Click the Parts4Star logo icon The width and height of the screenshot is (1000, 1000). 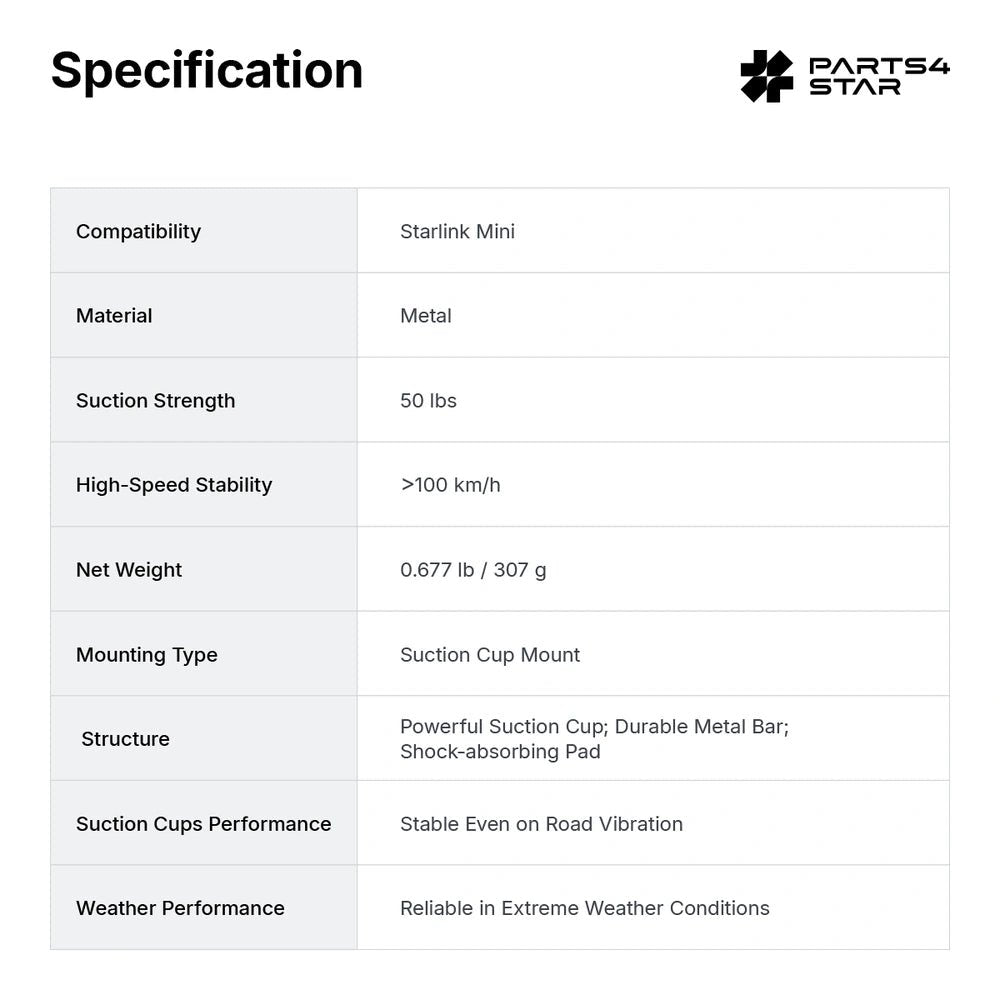coord(767,76)
